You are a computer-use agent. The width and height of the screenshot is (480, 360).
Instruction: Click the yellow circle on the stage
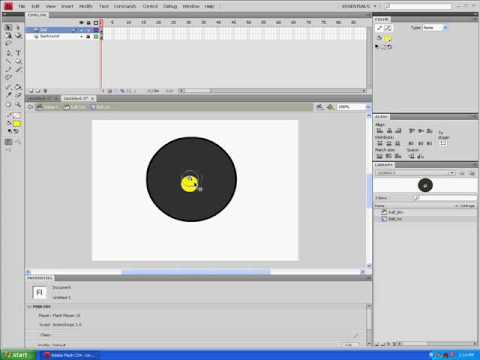189,185
